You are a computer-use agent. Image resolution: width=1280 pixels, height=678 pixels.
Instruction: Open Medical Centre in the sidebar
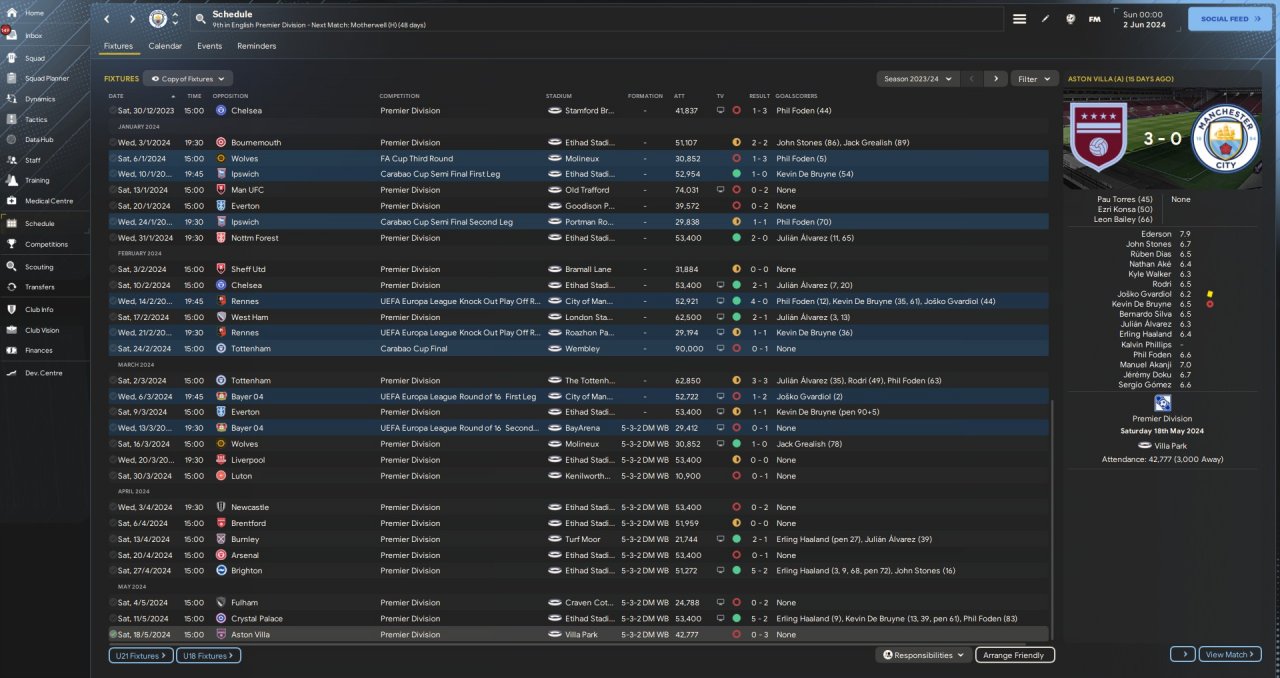[48, 201]
